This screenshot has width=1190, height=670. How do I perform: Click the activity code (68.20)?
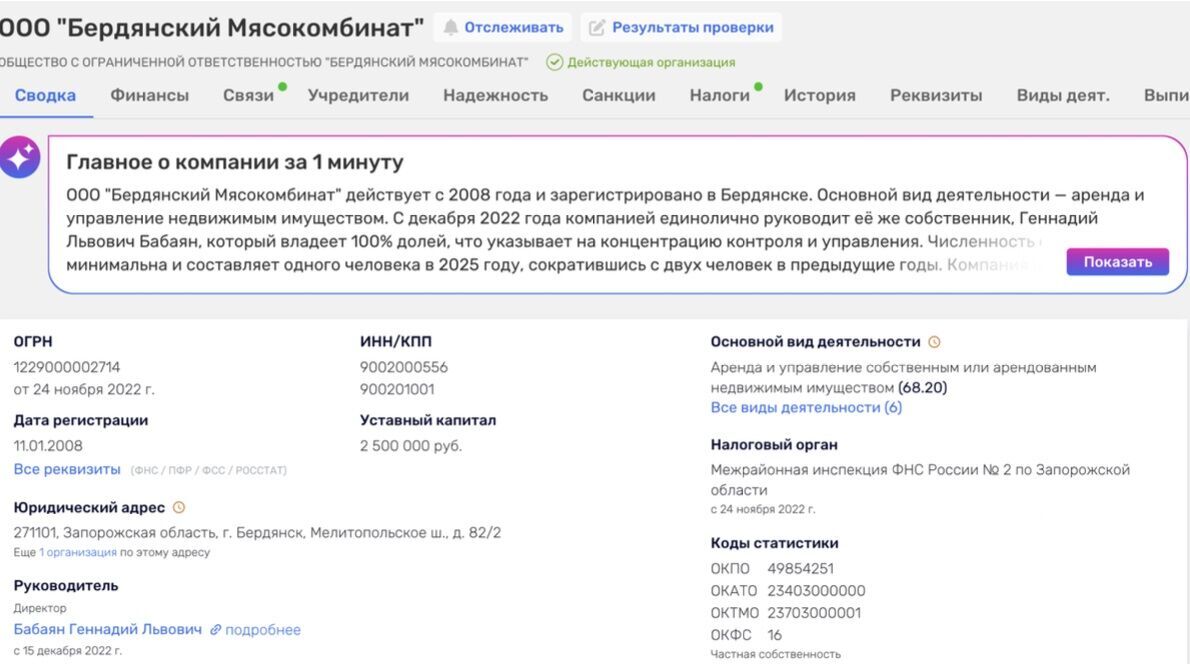922,388
